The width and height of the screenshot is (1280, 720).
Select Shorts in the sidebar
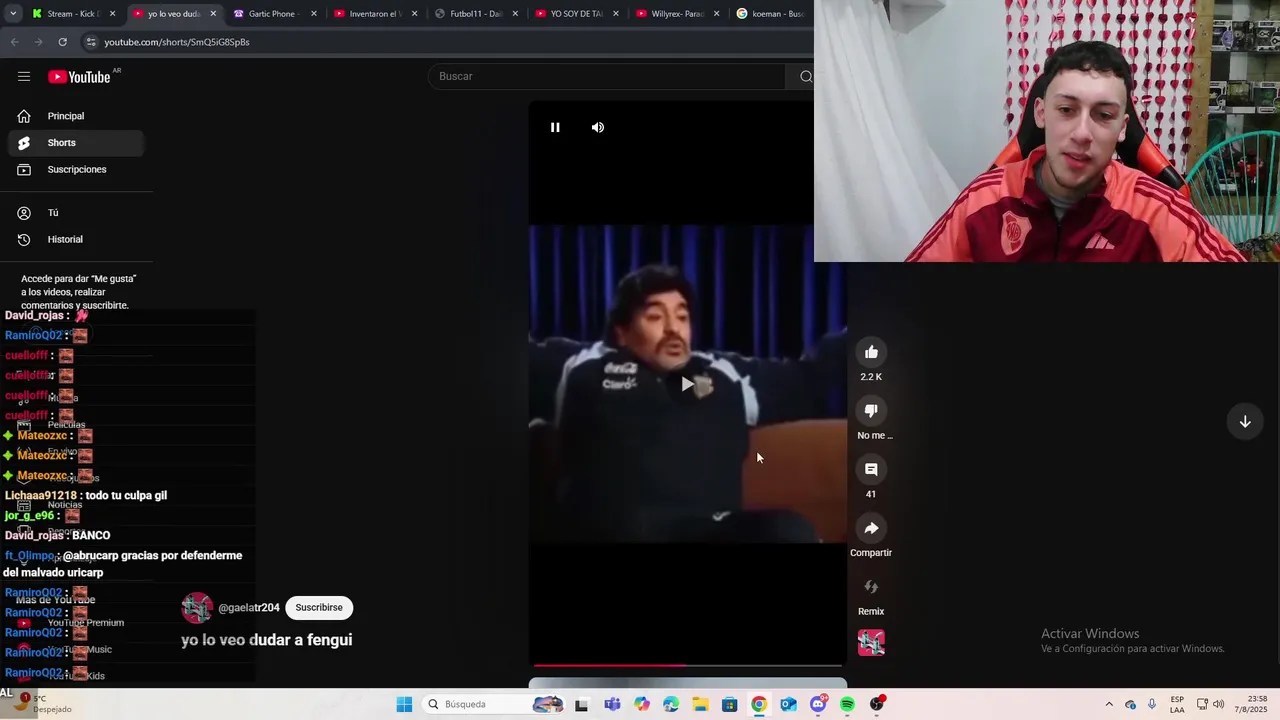point(76,143)
